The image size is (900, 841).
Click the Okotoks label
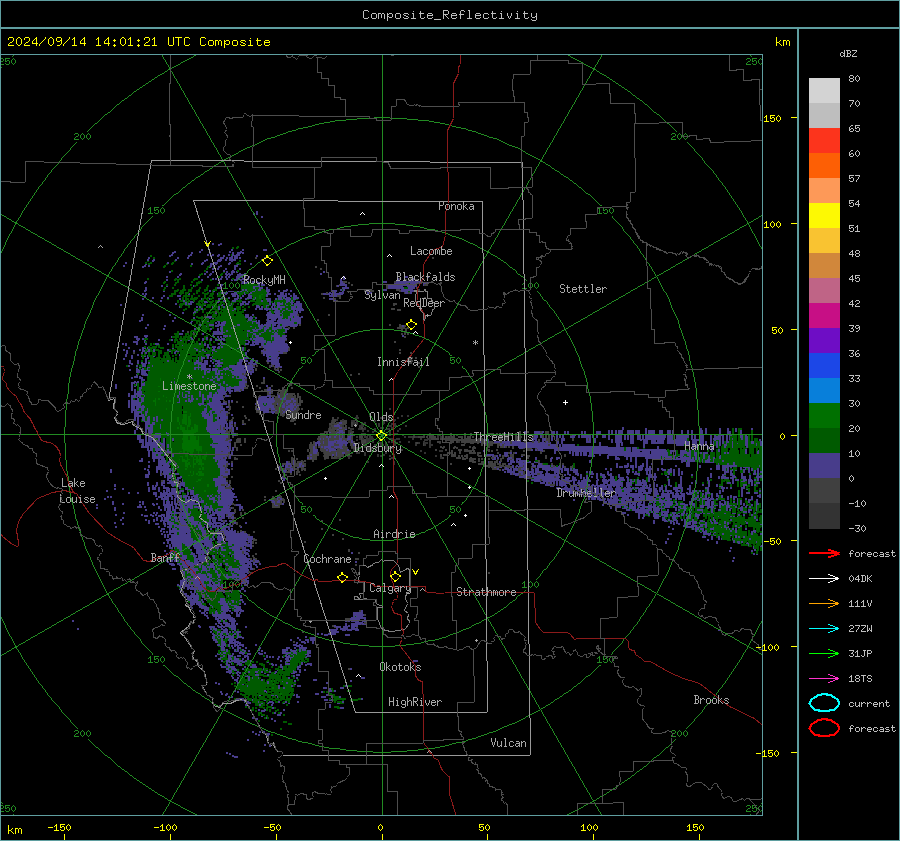coord(400,667)
